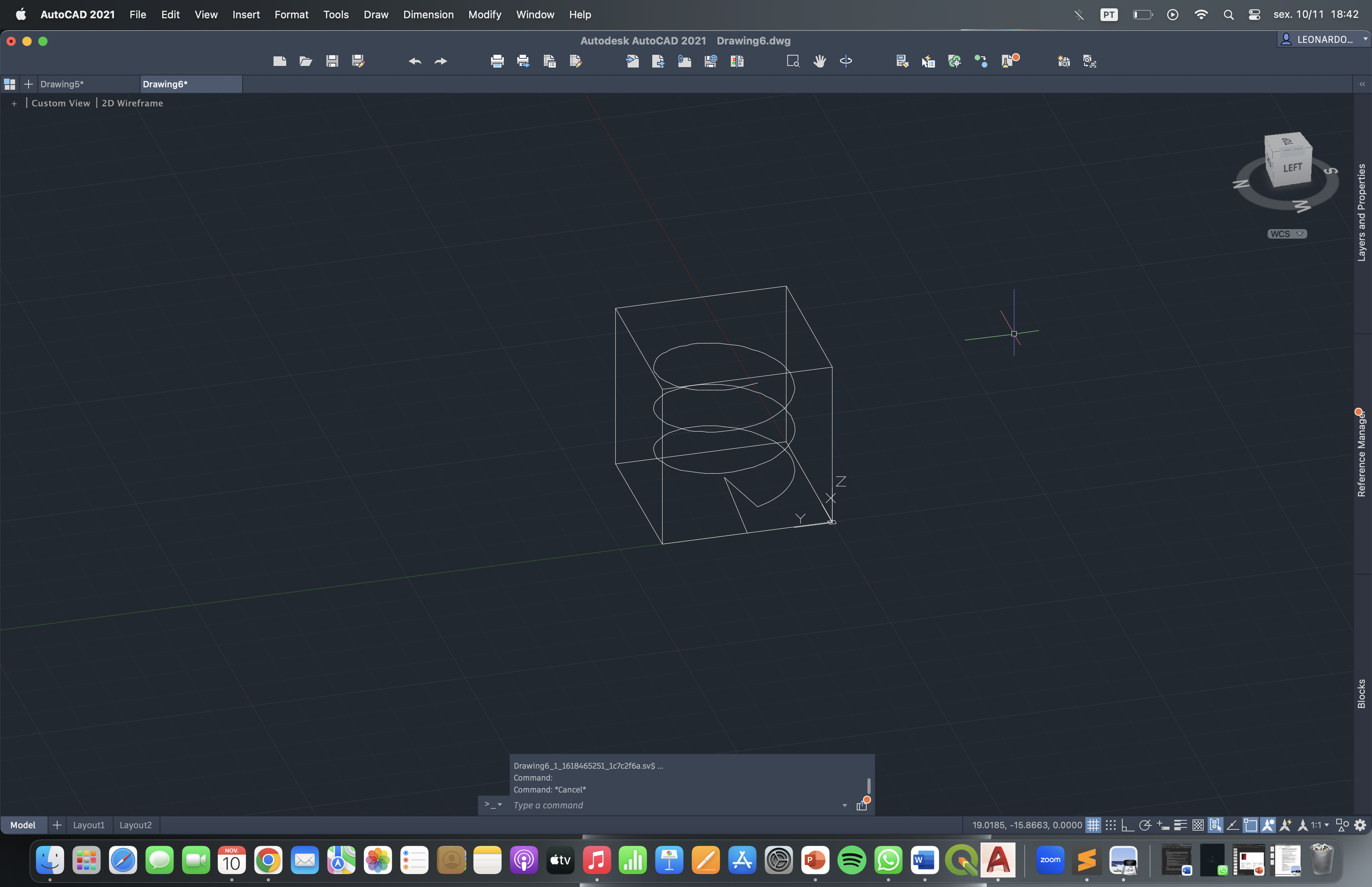Click the export file icon
Screen dimensions: 1372x887
coord(658,61)
